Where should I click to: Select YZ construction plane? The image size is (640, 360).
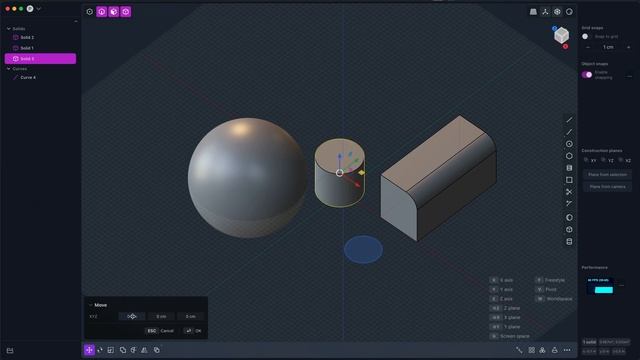coord(607,160)
